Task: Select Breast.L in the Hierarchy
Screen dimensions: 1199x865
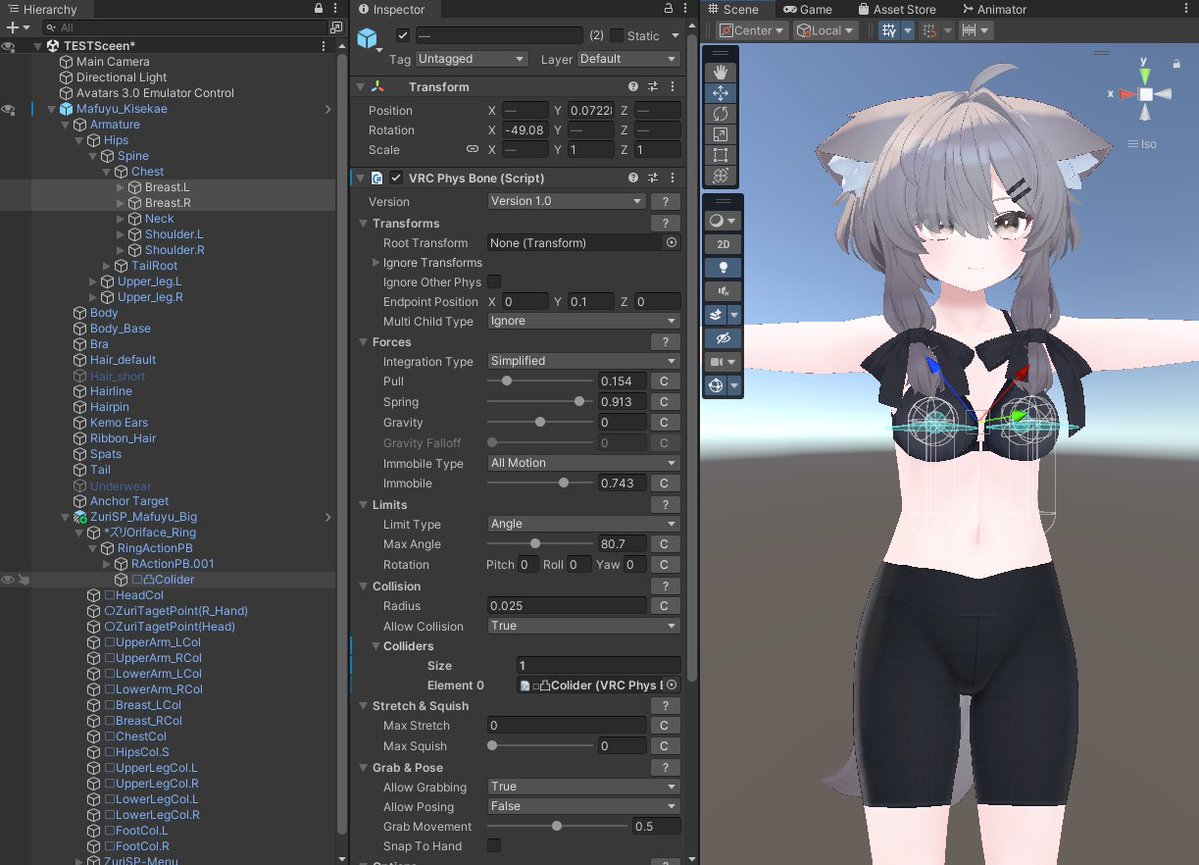Action: point(168,187)
